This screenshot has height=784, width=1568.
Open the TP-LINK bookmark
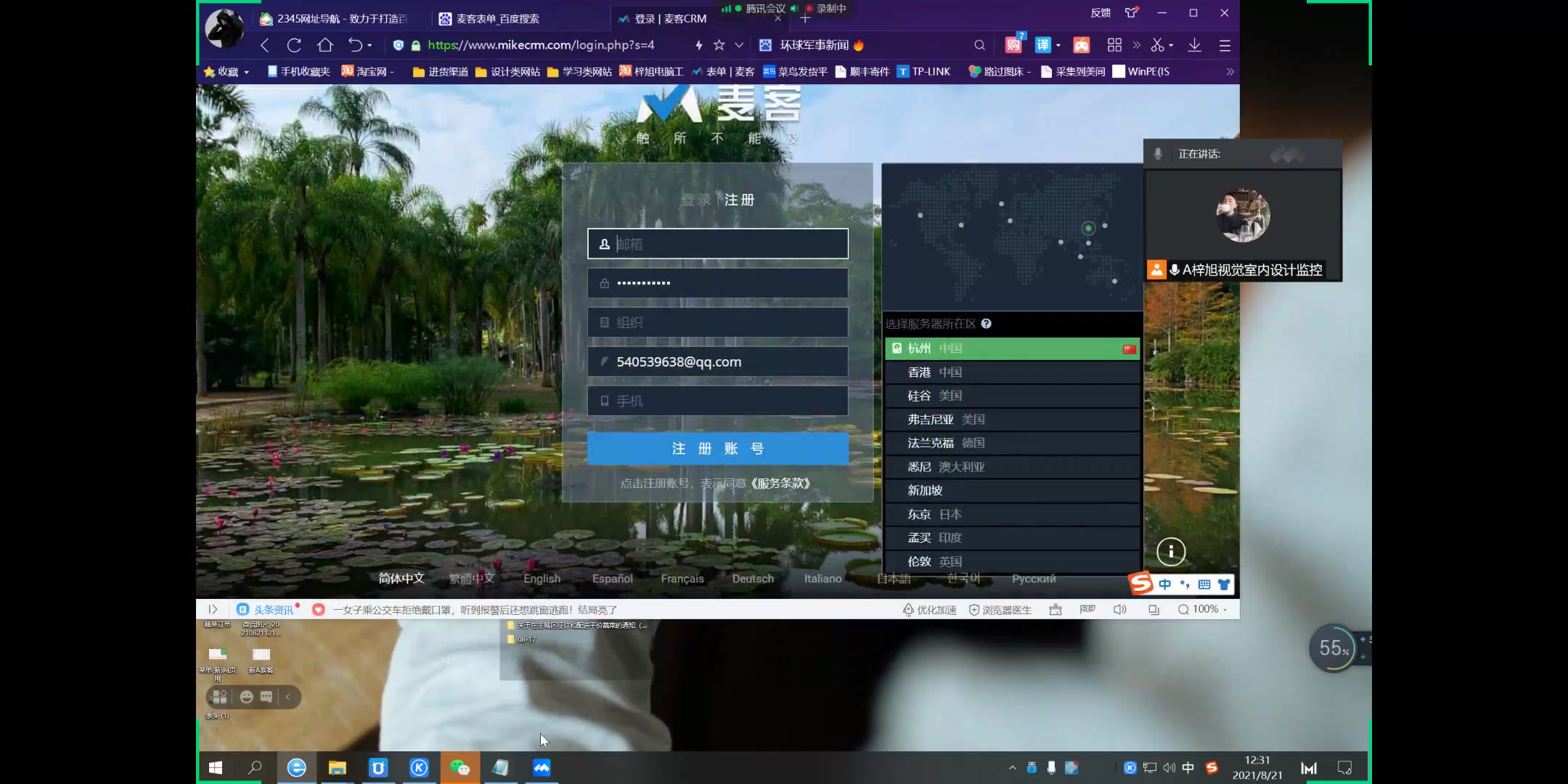(x=923, y=72)
